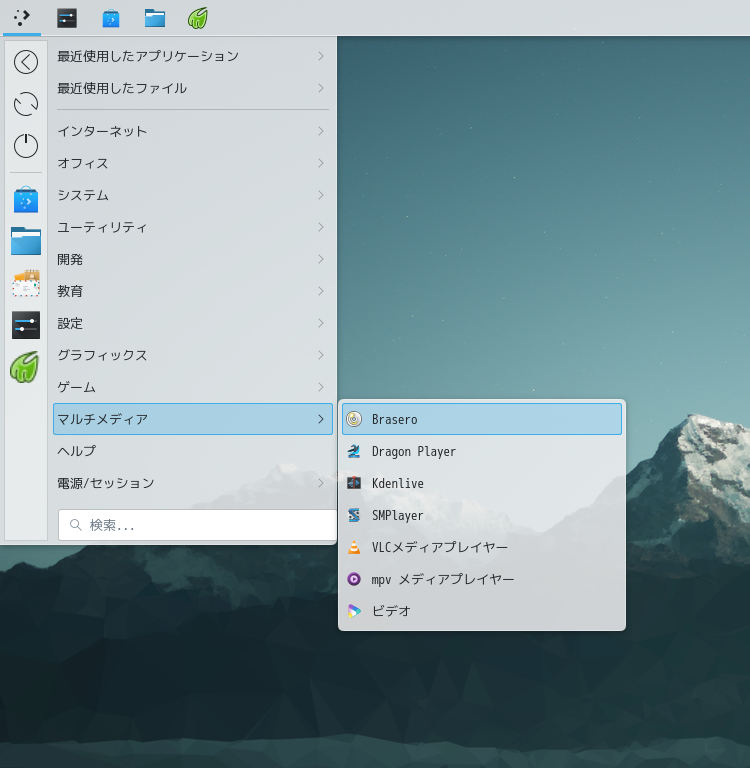Open the green leaf favorite in the sidebar
Viewport: 750px width, 768px height.
(x=24, y=367)
